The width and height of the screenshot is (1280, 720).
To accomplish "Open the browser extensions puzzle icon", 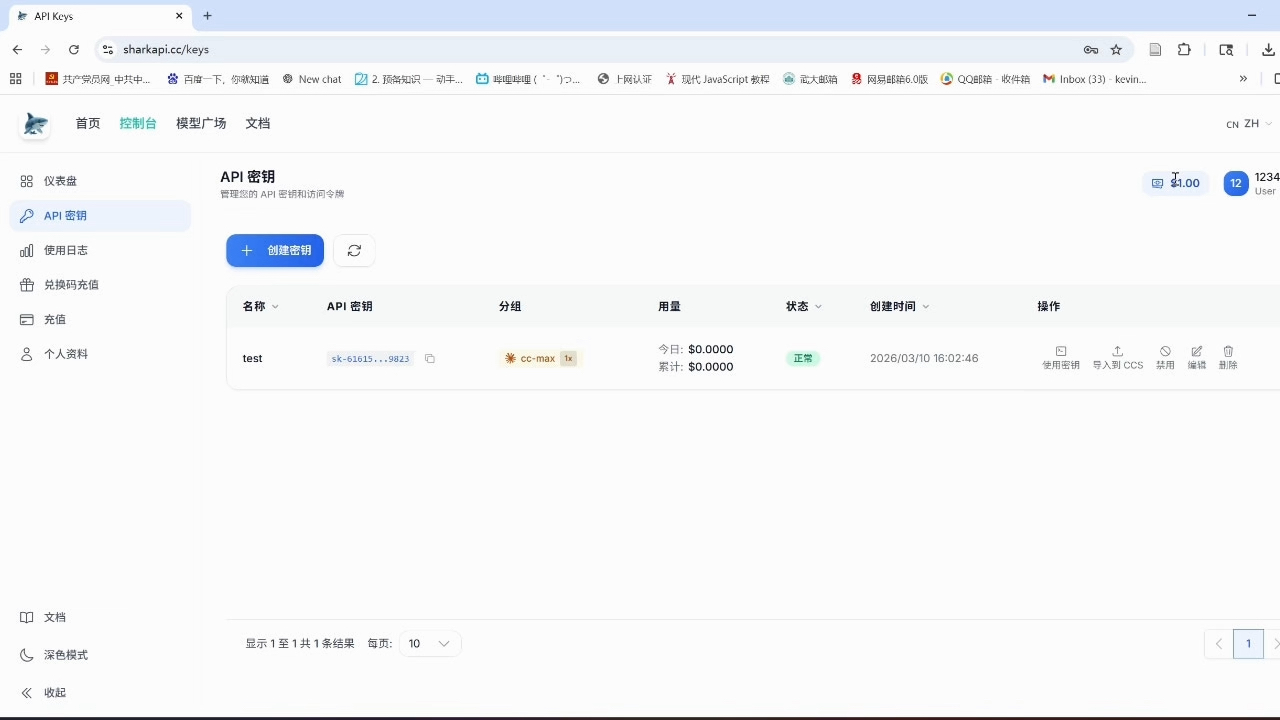I will (1185, 49).
